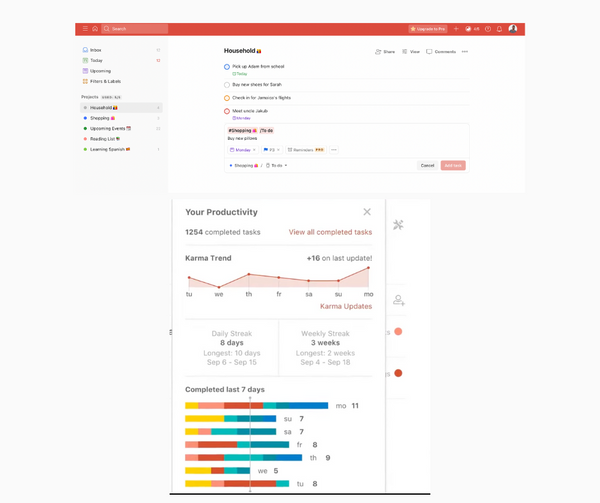Image resolution: width=600 pixels, height=503 pixels.
Task: Open the P3 priority picker chip
Action: tap(270, 150)
